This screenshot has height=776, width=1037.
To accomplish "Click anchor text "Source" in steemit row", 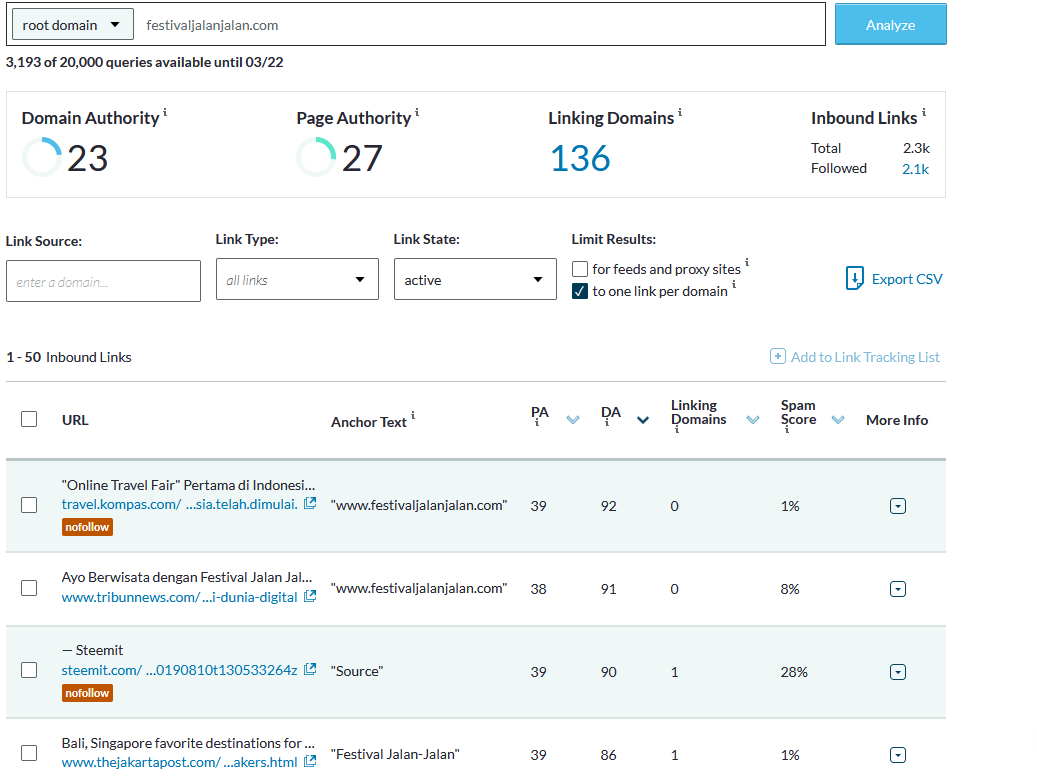I will point(357,671).
